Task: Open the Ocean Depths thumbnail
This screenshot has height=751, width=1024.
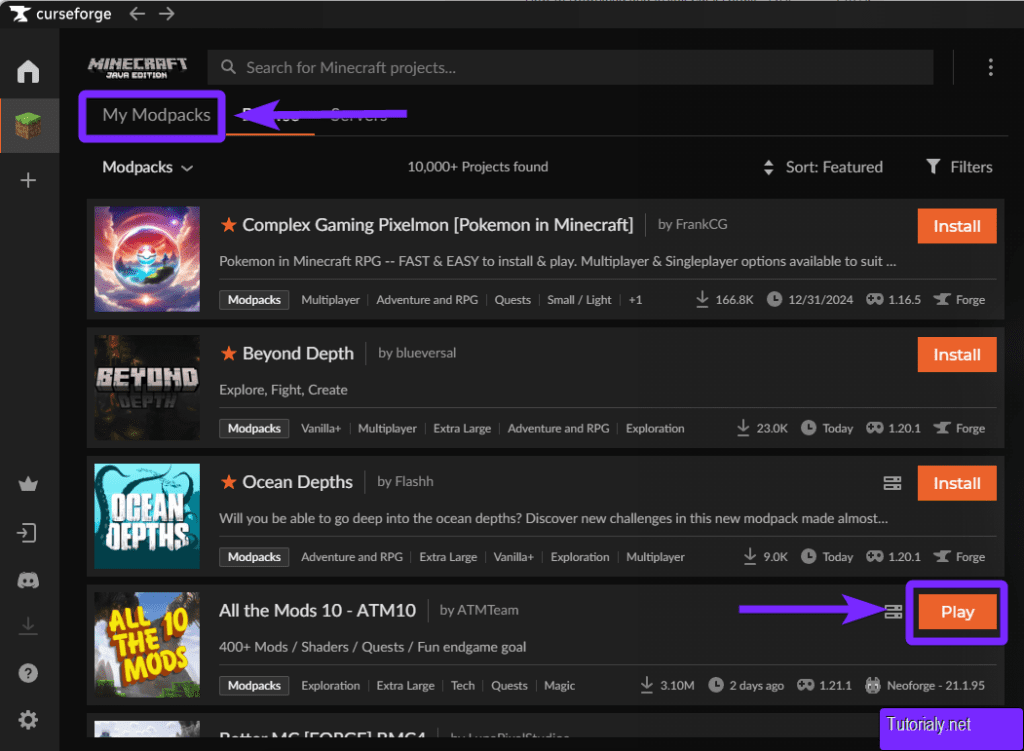Action: (147, 516)
